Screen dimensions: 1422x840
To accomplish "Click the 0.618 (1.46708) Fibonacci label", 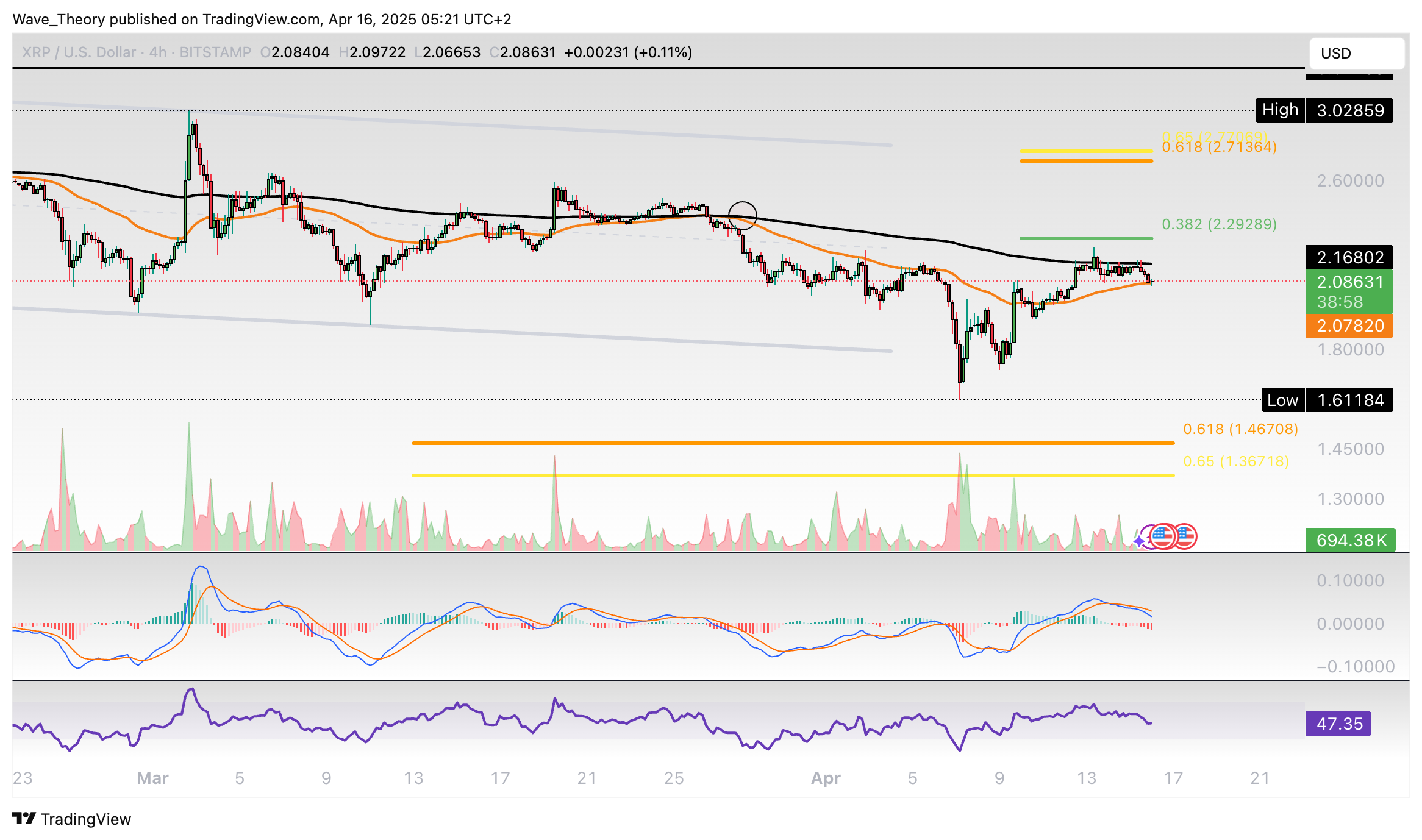I will pyautogui.click(x=1240, y=429).
